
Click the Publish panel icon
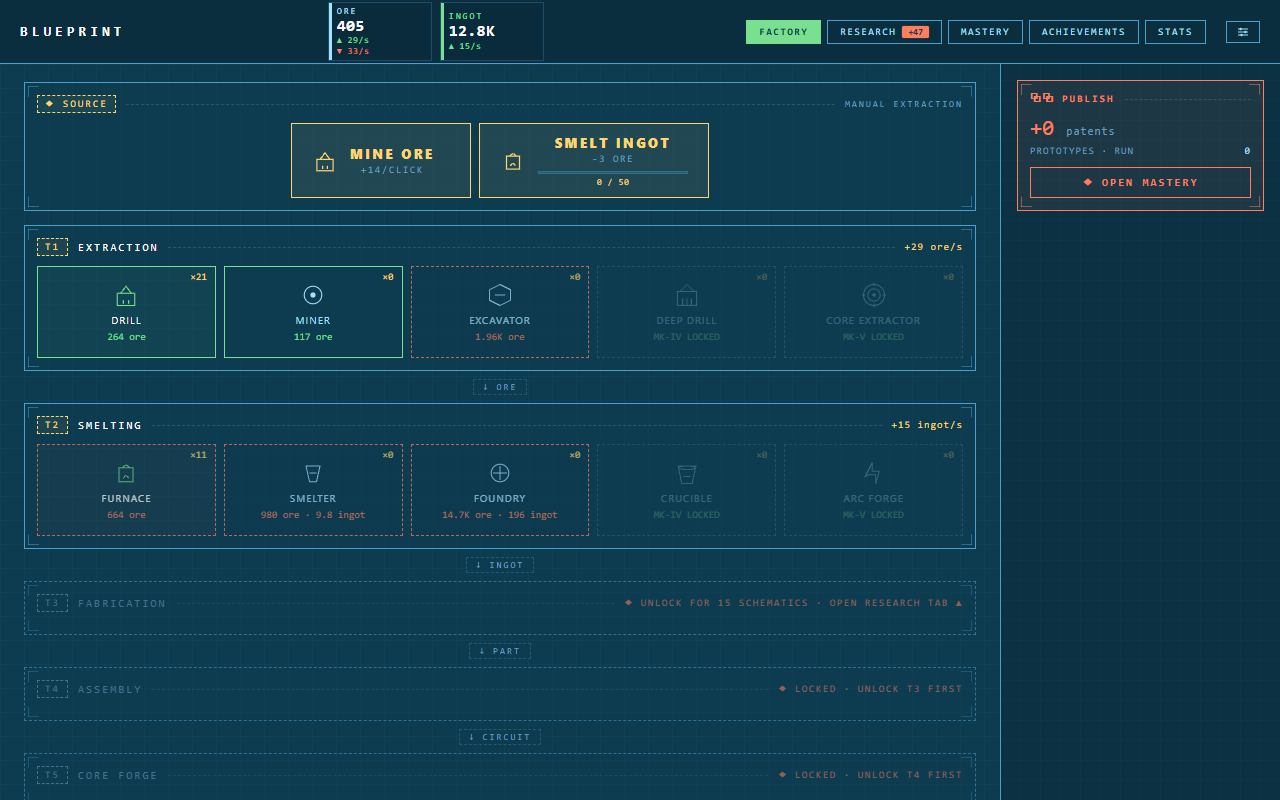[1042, 98]
